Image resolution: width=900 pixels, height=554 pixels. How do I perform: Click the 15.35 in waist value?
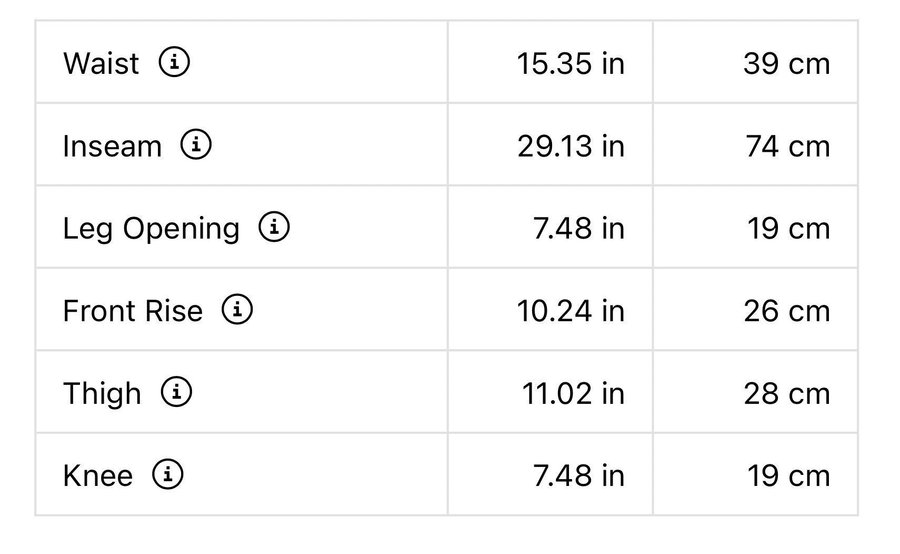[570, 64]
